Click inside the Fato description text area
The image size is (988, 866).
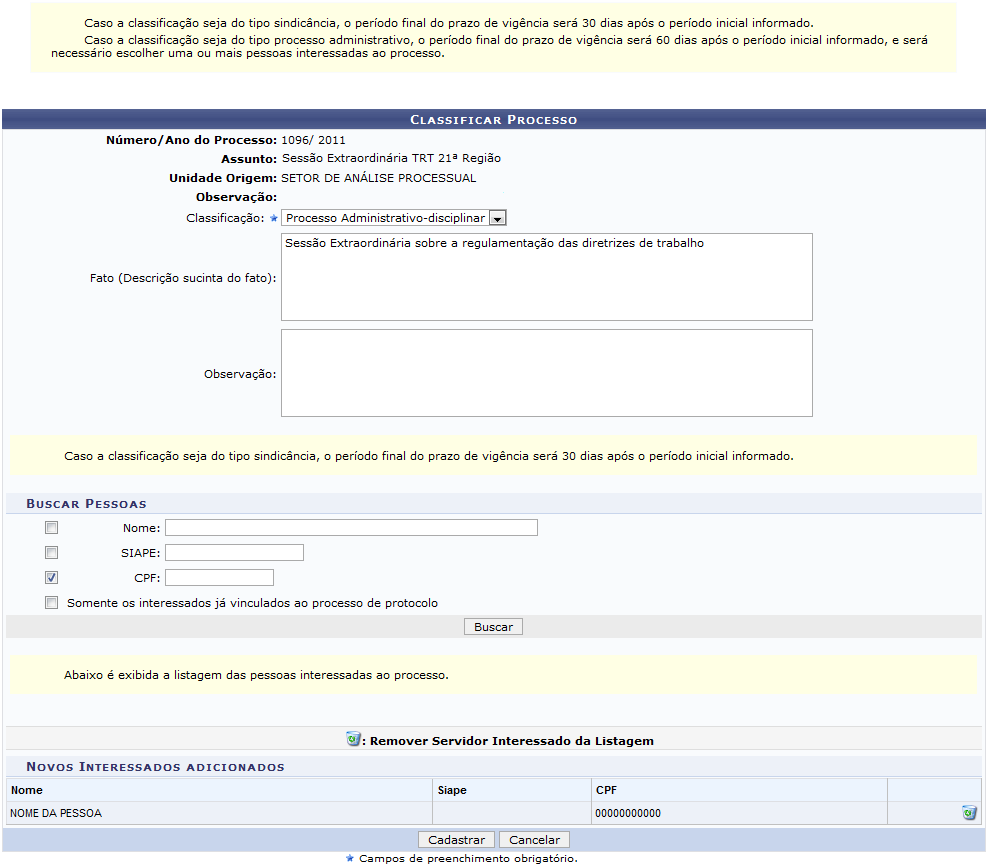click(x=546, y=277)
